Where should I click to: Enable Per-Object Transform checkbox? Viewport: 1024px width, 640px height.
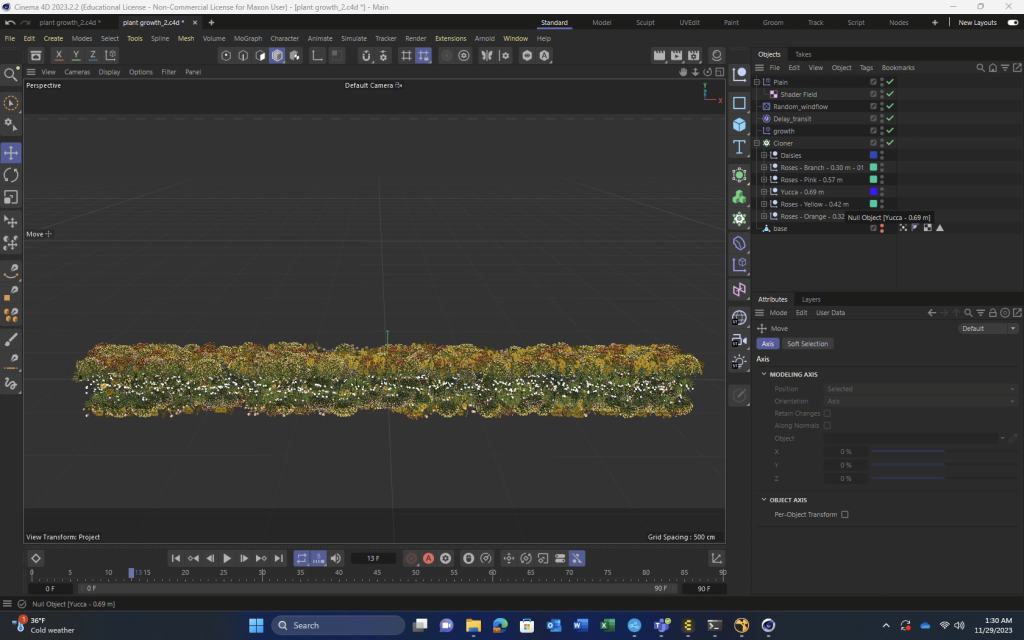coord(845,514)
